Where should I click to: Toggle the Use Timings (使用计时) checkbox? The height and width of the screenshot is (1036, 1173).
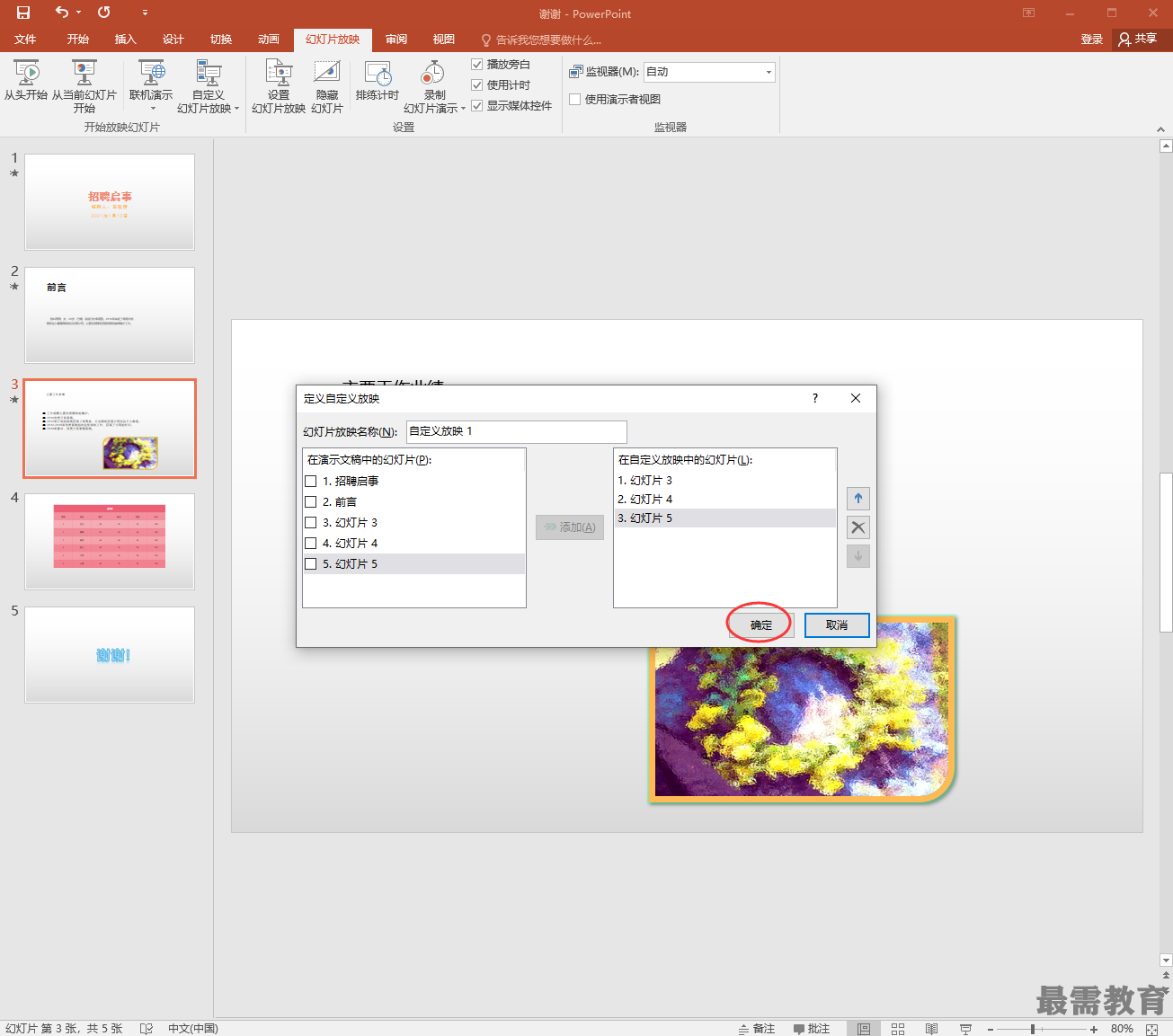477,84
